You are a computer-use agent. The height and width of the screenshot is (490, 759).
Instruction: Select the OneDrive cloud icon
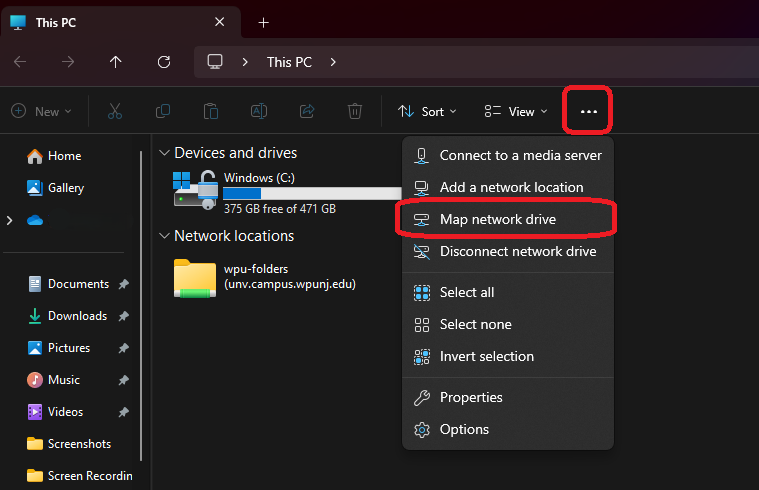point(35,220)
